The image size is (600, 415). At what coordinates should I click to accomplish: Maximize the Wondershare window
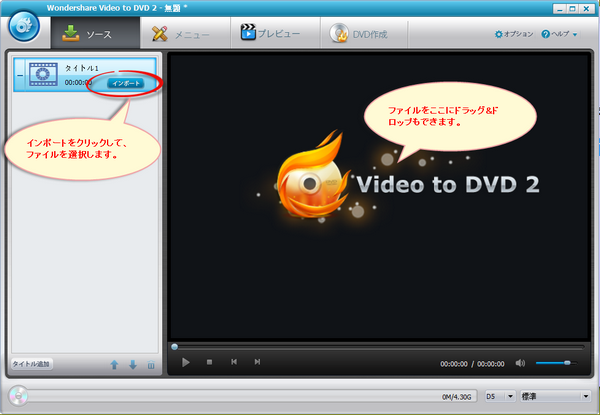point(572,9)
